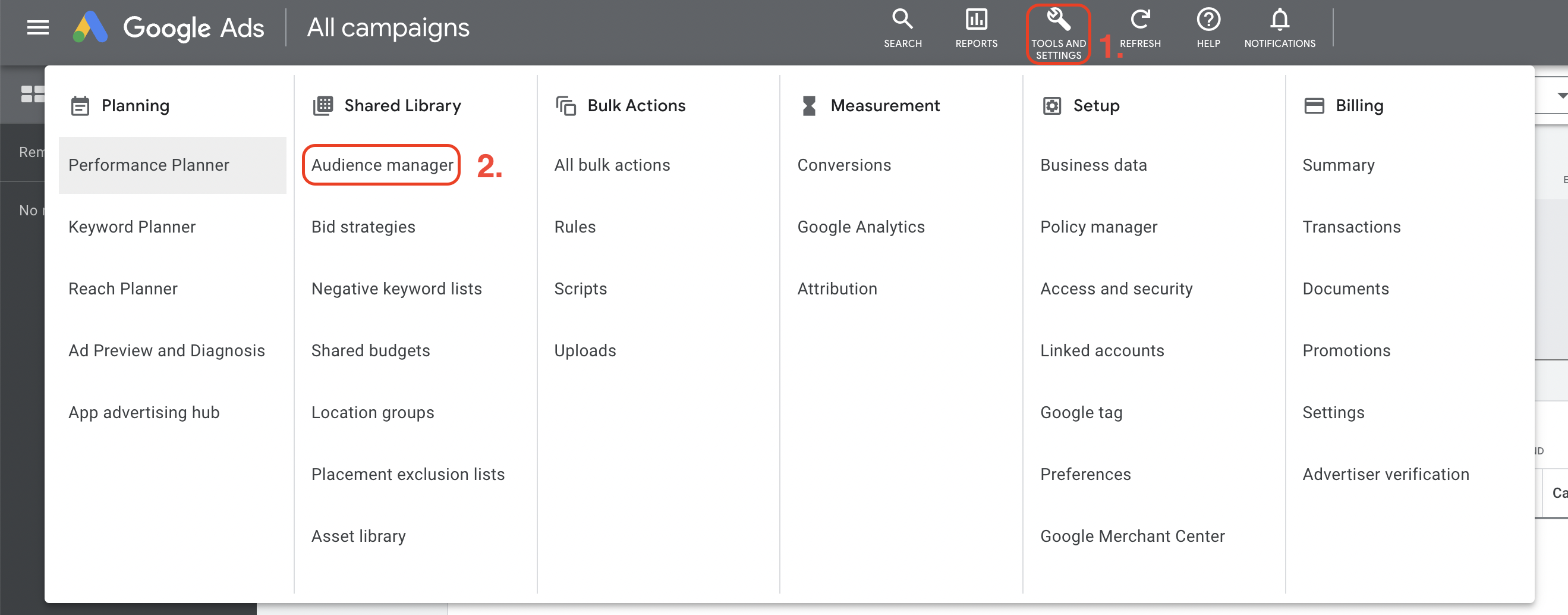Viewport: 1568px width, 615px height.
Task: Open Policy manager
Action: pyautogui.click(x=1098, y=227)
